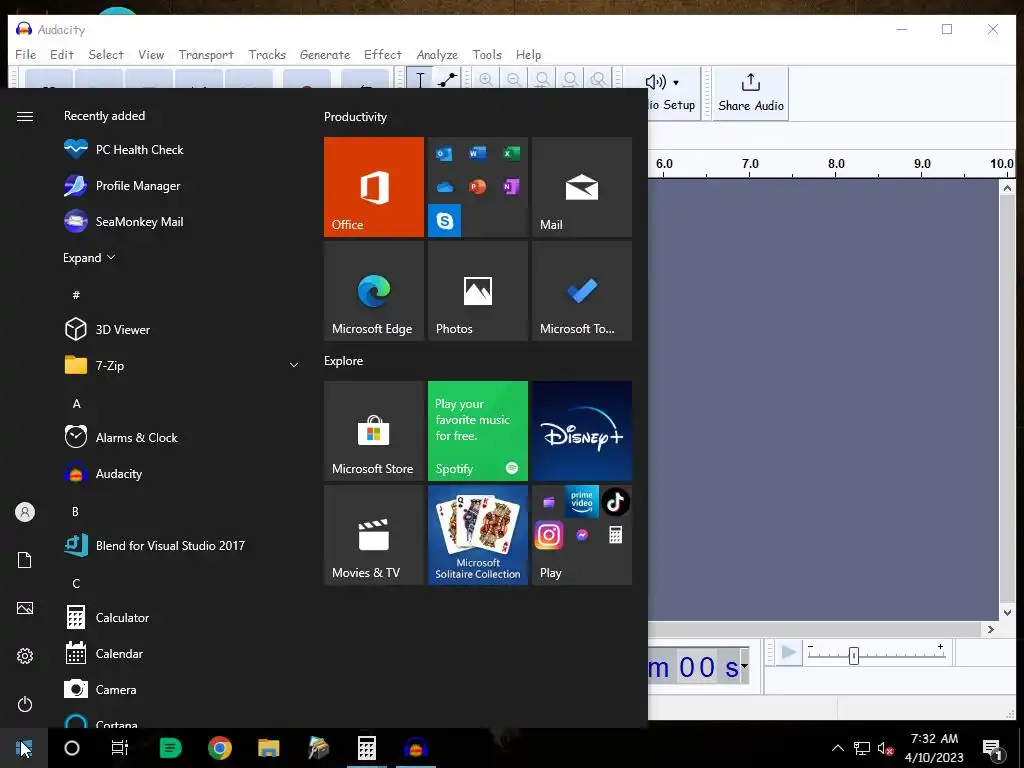Click the 8.0 mark on Audacity timeline
1024x768 pixels.
coord(836,164)
